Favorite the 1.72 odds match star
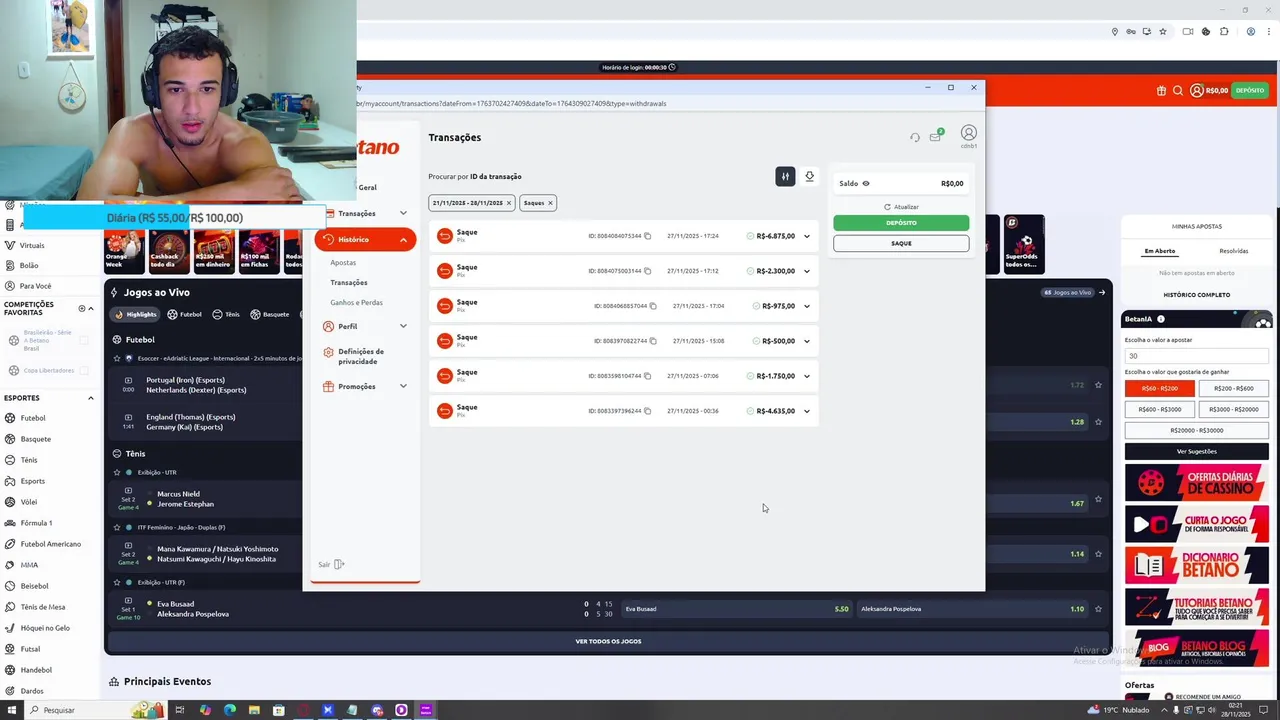 (1098, 385)
